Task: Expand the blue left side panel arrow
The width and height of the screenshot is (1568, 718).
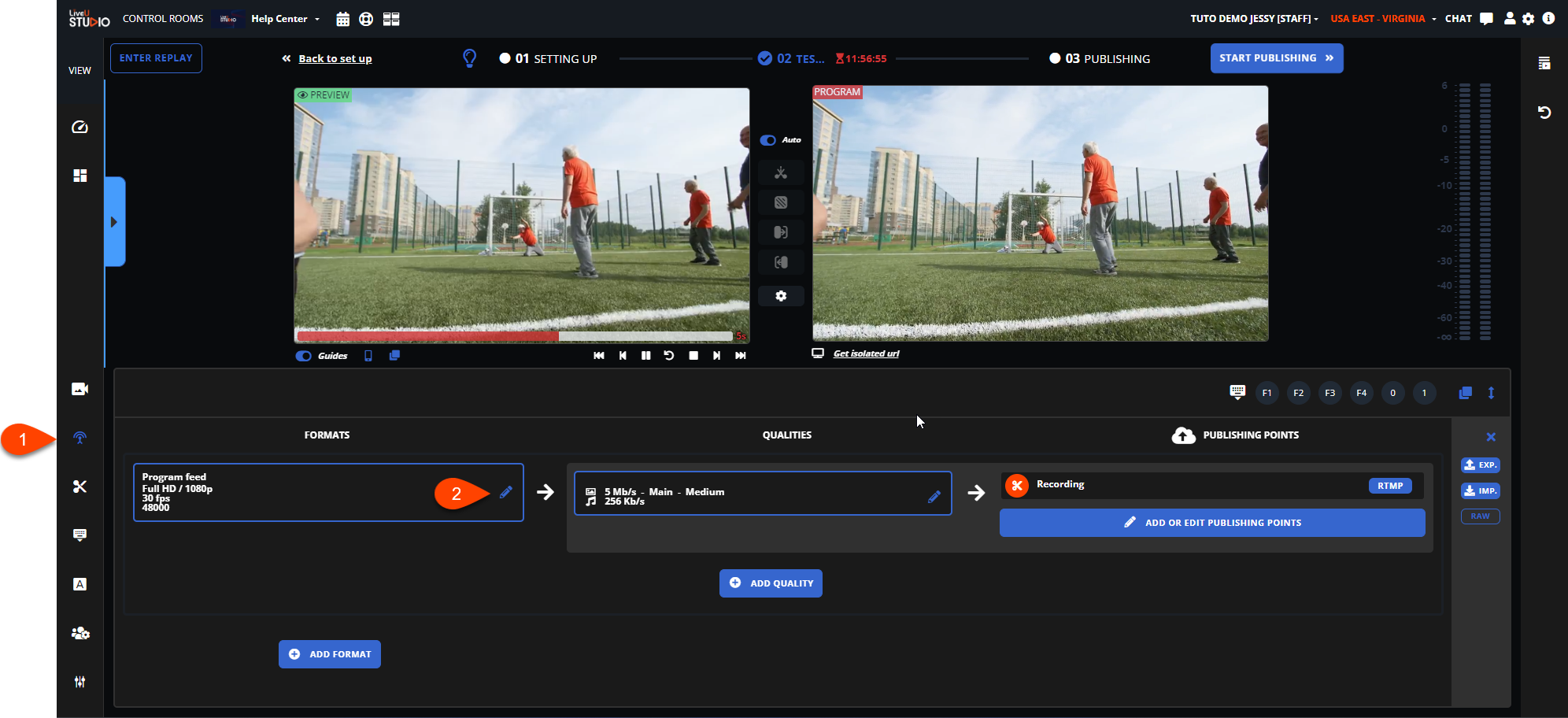Action: [114, 222]
